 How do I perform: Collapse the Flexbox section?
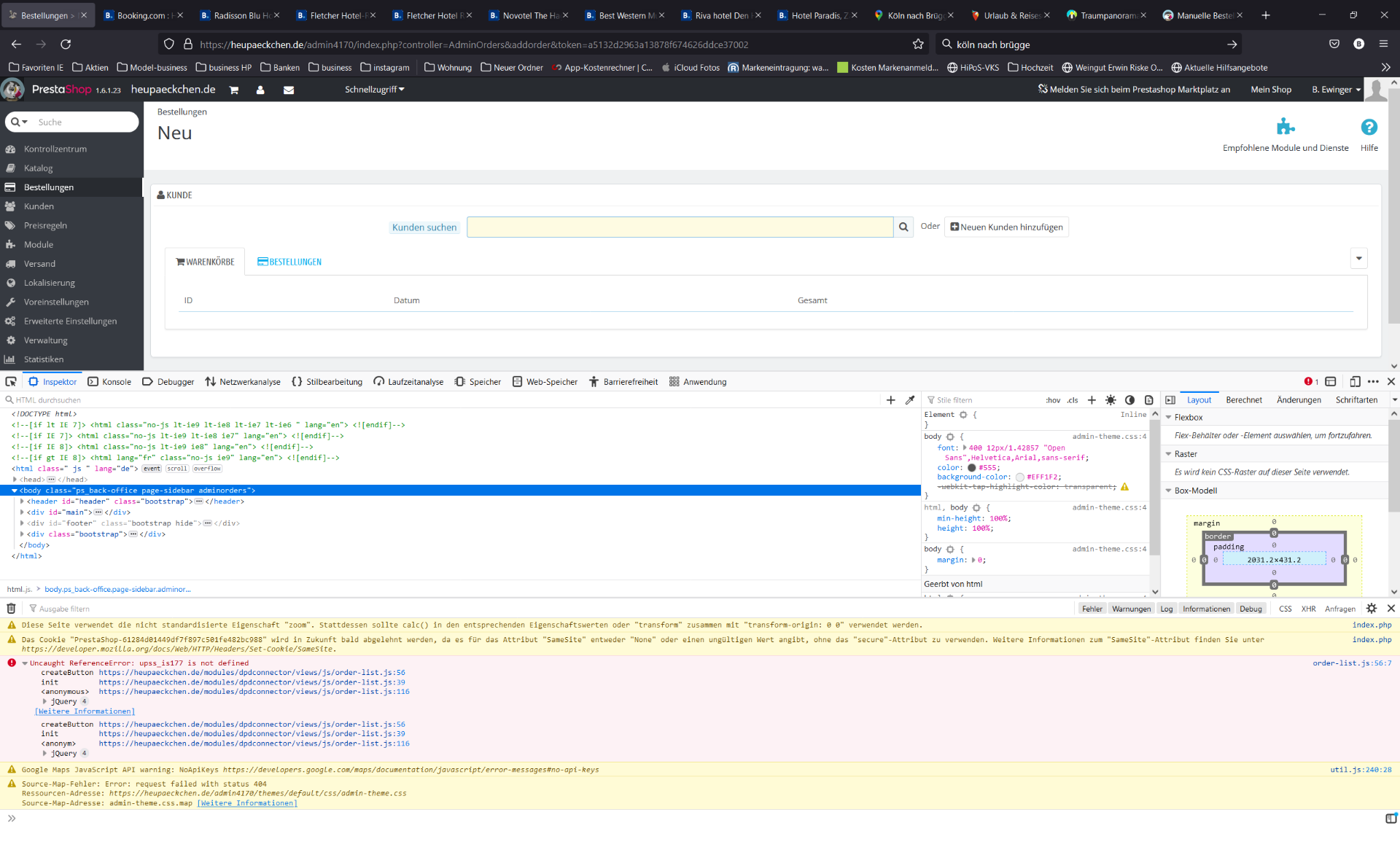click(x=1169, y=417)
